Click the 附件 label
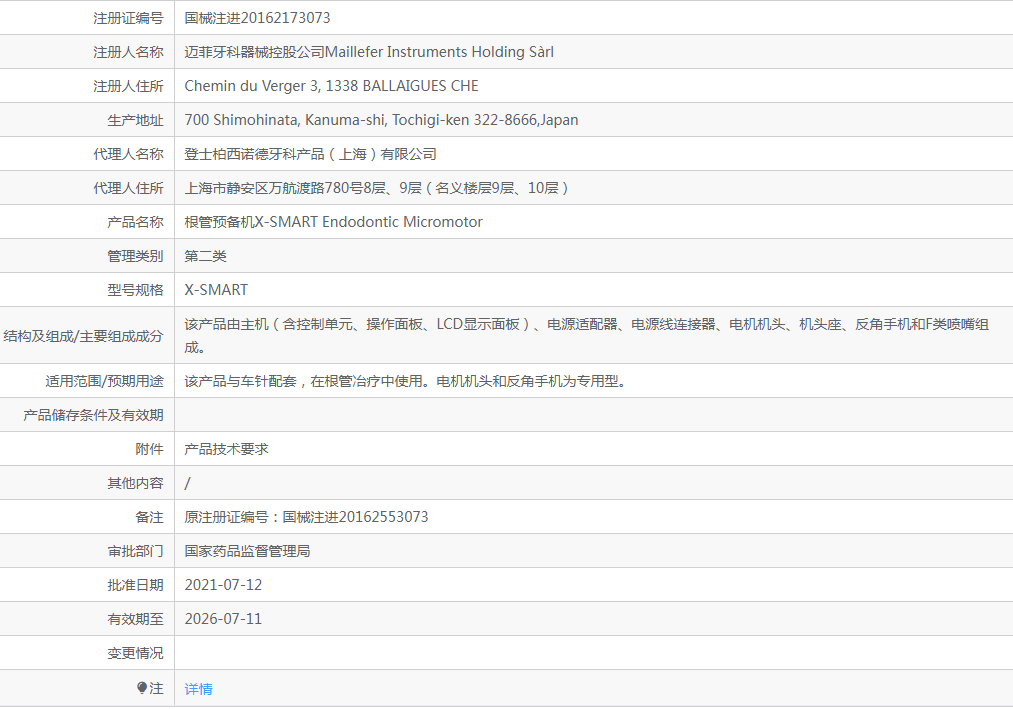This screenshot has height=709, width=1013. coord(149,449)
